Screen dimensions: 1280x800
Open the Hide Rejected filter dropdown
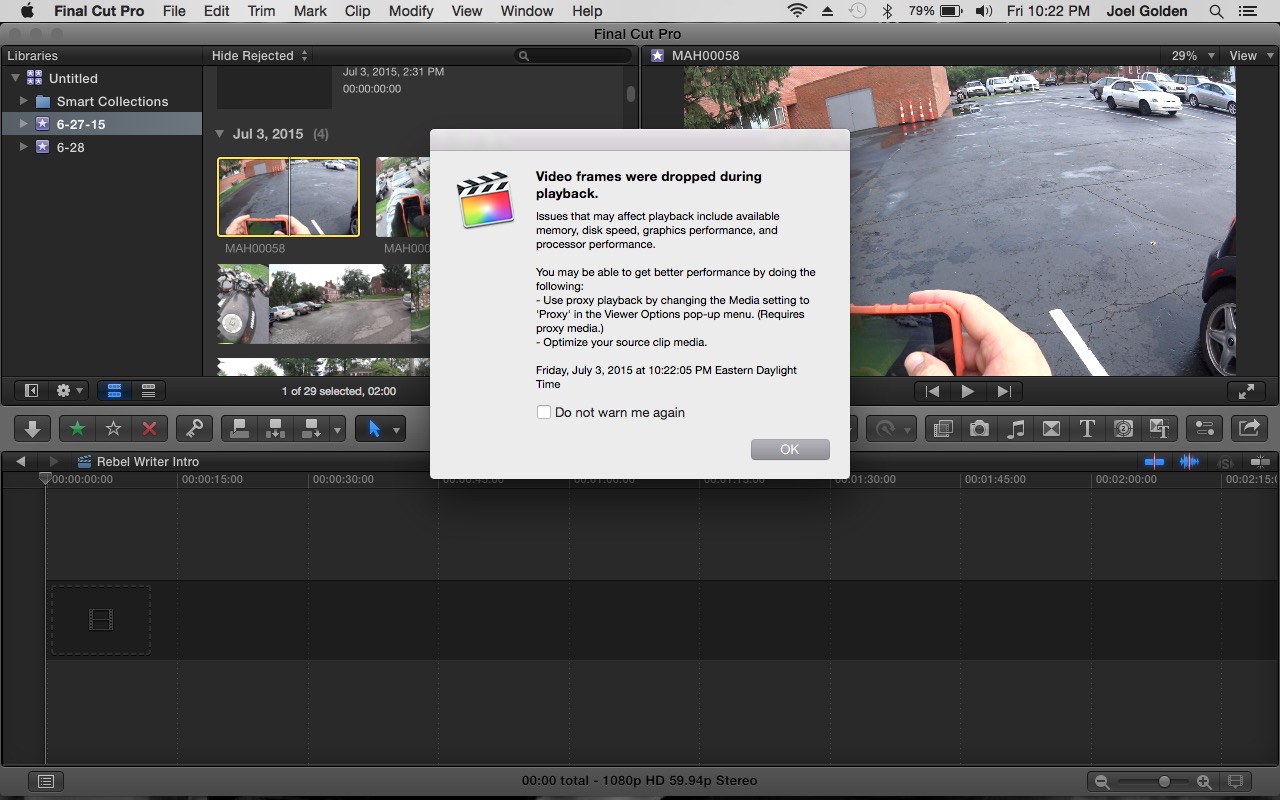point(260,56)
